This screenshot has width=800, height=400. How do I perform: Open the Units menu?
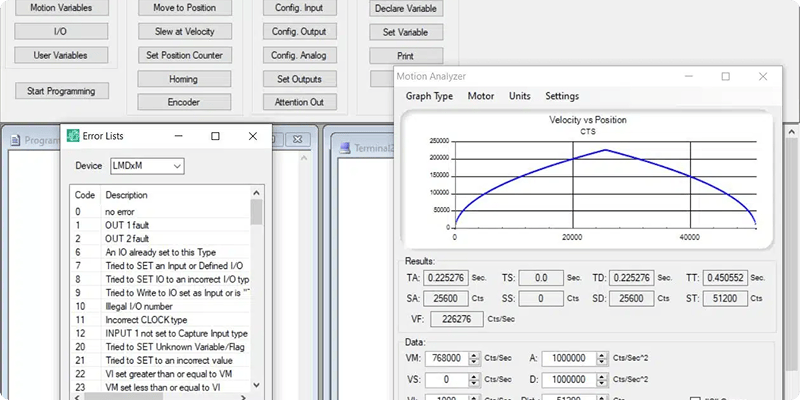coord(519,96)
